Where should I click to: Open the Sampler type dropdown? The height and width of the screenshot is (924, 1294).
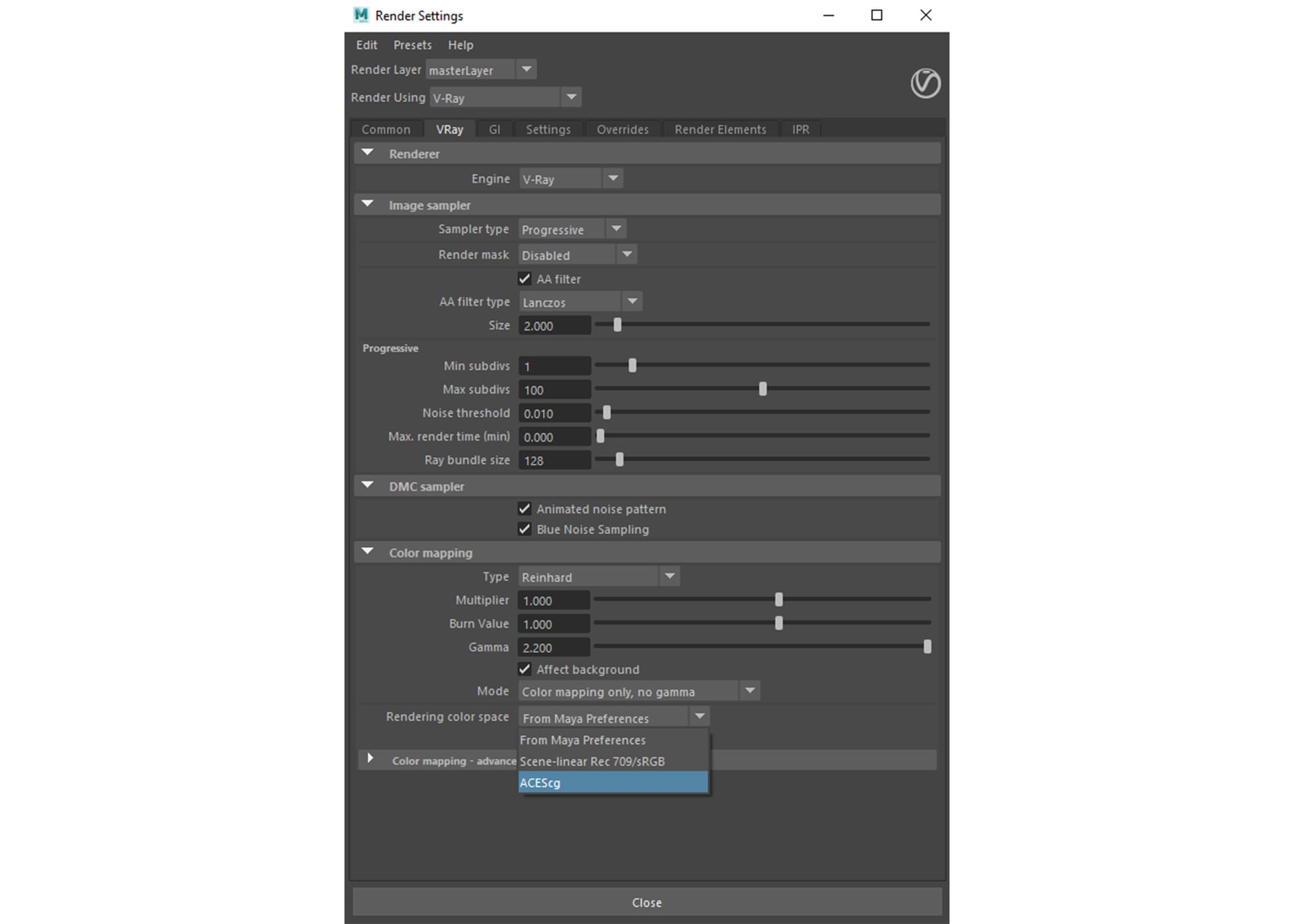pyautogui.click(x=572, y=229)
